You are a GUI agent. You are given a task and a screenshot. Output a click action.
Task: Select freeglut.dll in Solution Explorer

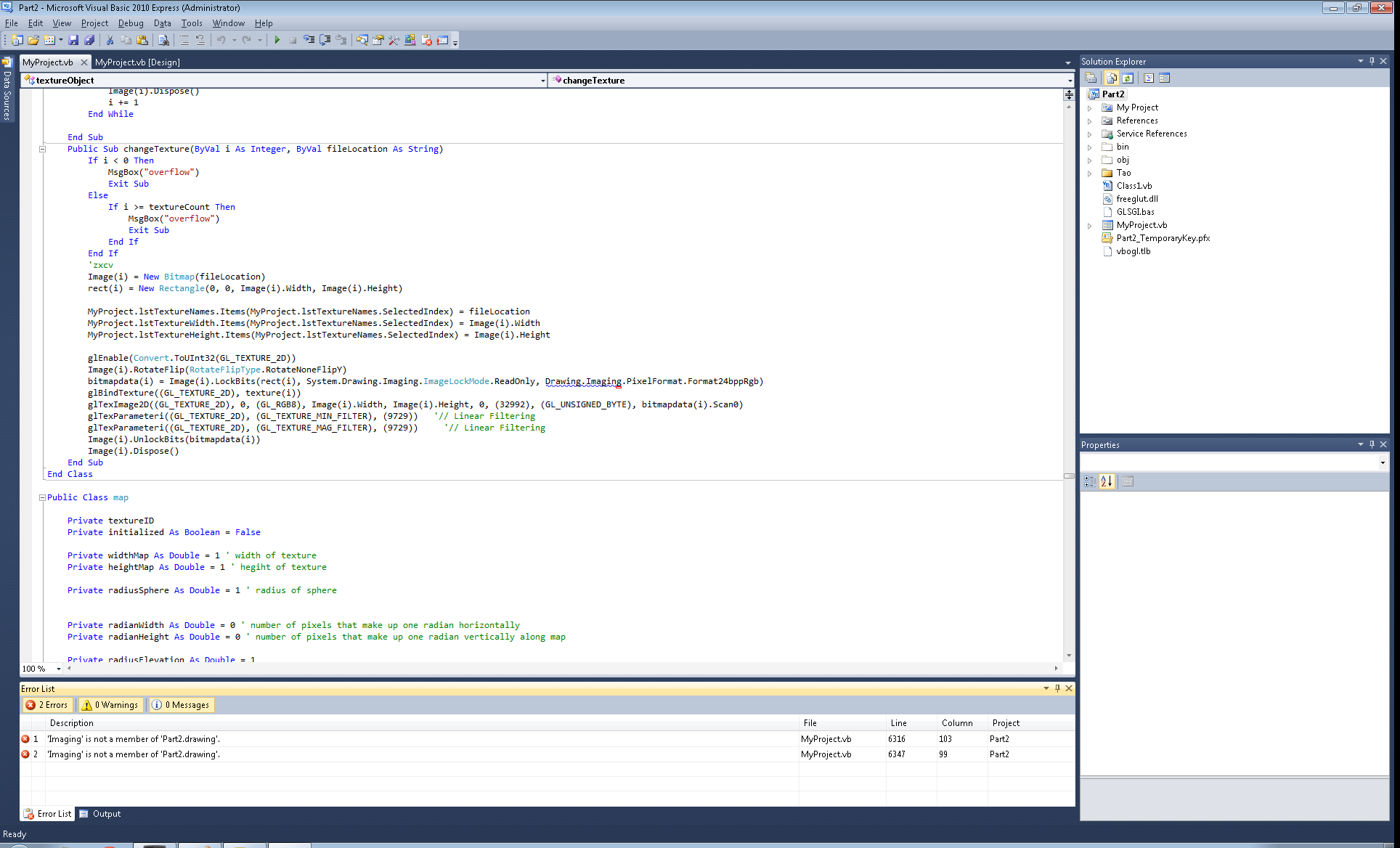pos(1137,199)
